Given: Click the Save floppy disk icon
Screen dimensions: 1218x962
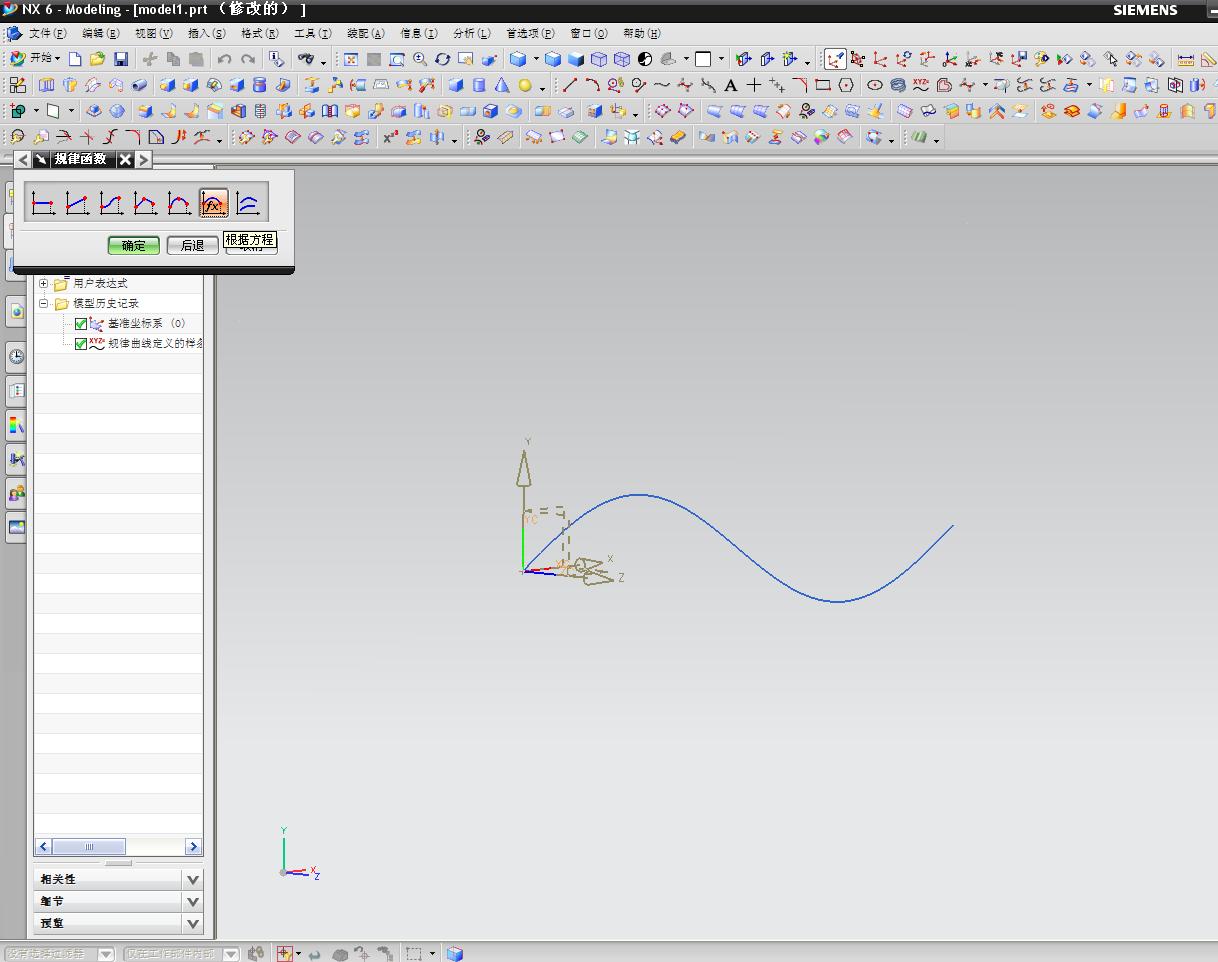Looking at the screenshot, I should point(121,59).
